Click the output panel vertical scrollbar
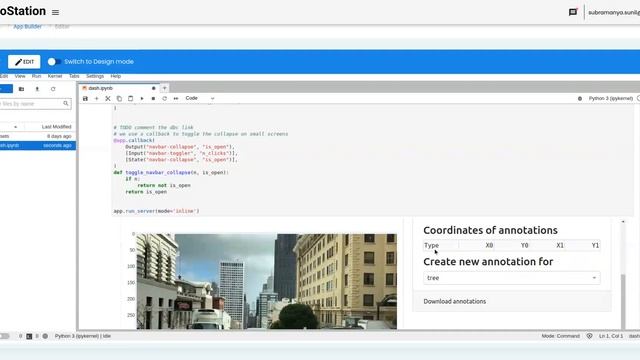The image size is (640, 360). point(623,302)
